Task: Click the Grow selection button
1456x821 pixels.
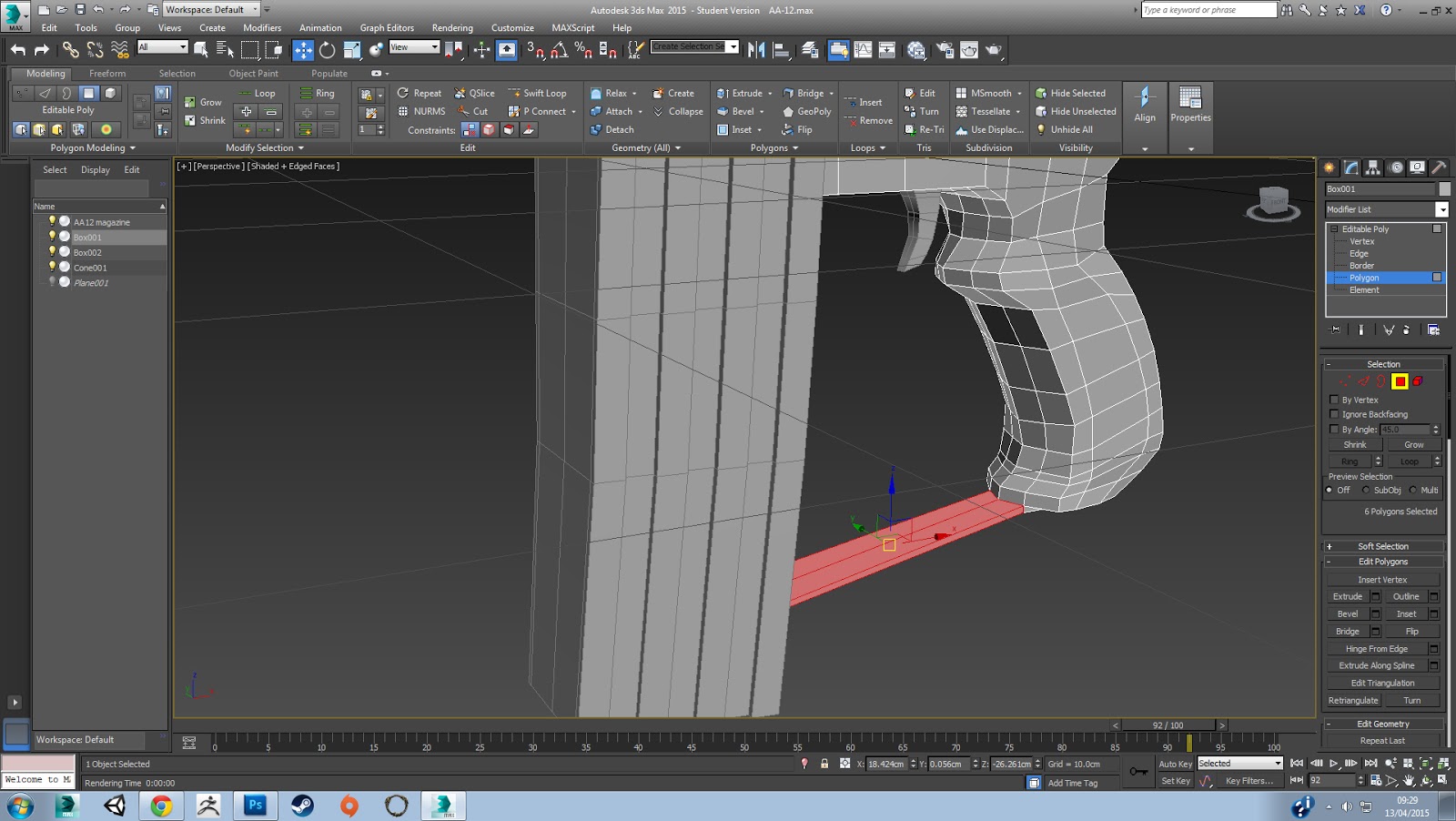Action: pyautogui.click(x=1413, y=445)
